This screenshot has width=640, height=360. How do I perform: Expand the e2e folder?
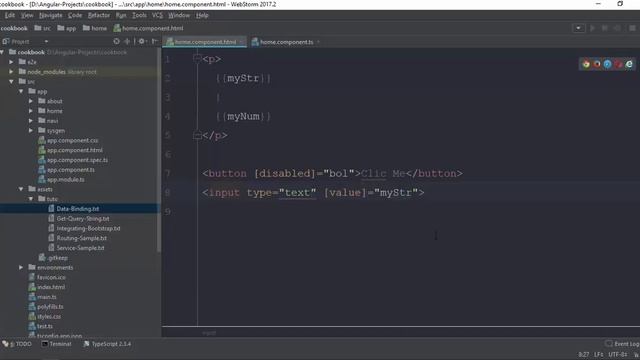coord(11,62)
